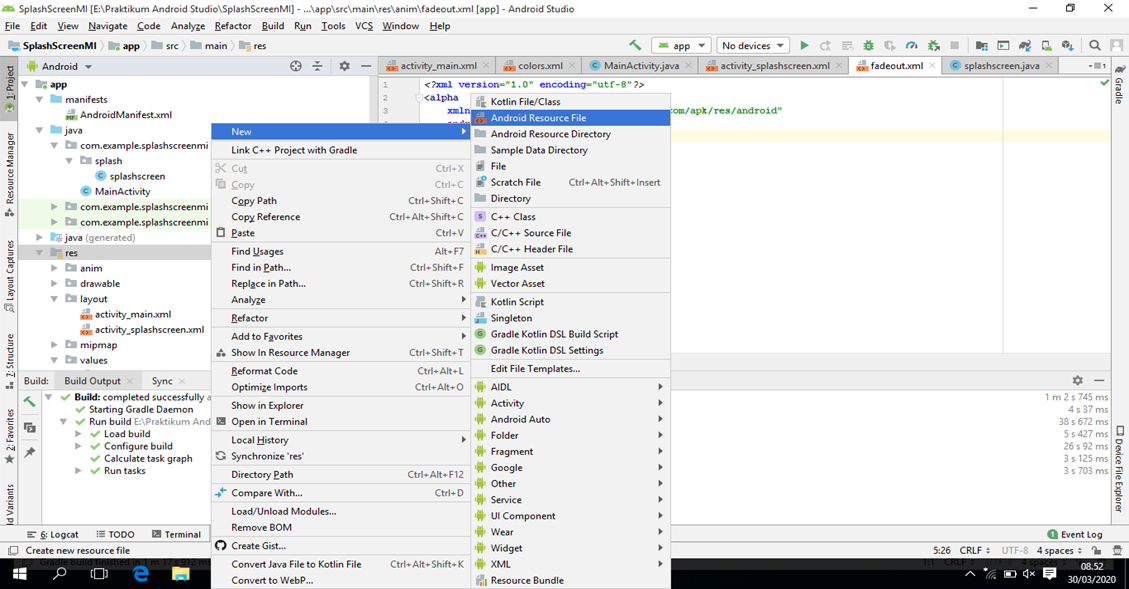This screenshot has width=1129, height=589.
Task: Switch to splashscreen.java tab
Action: [x=1001, y=66]
